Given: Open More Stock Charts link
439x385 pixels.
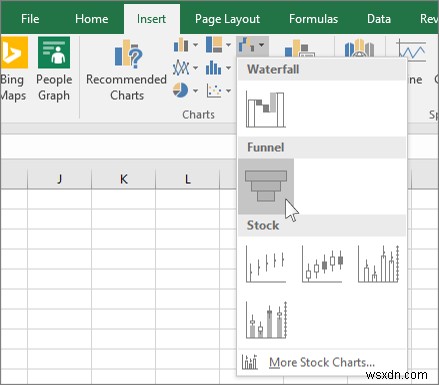Looking at the screenshot, I should tap(322, 362).
